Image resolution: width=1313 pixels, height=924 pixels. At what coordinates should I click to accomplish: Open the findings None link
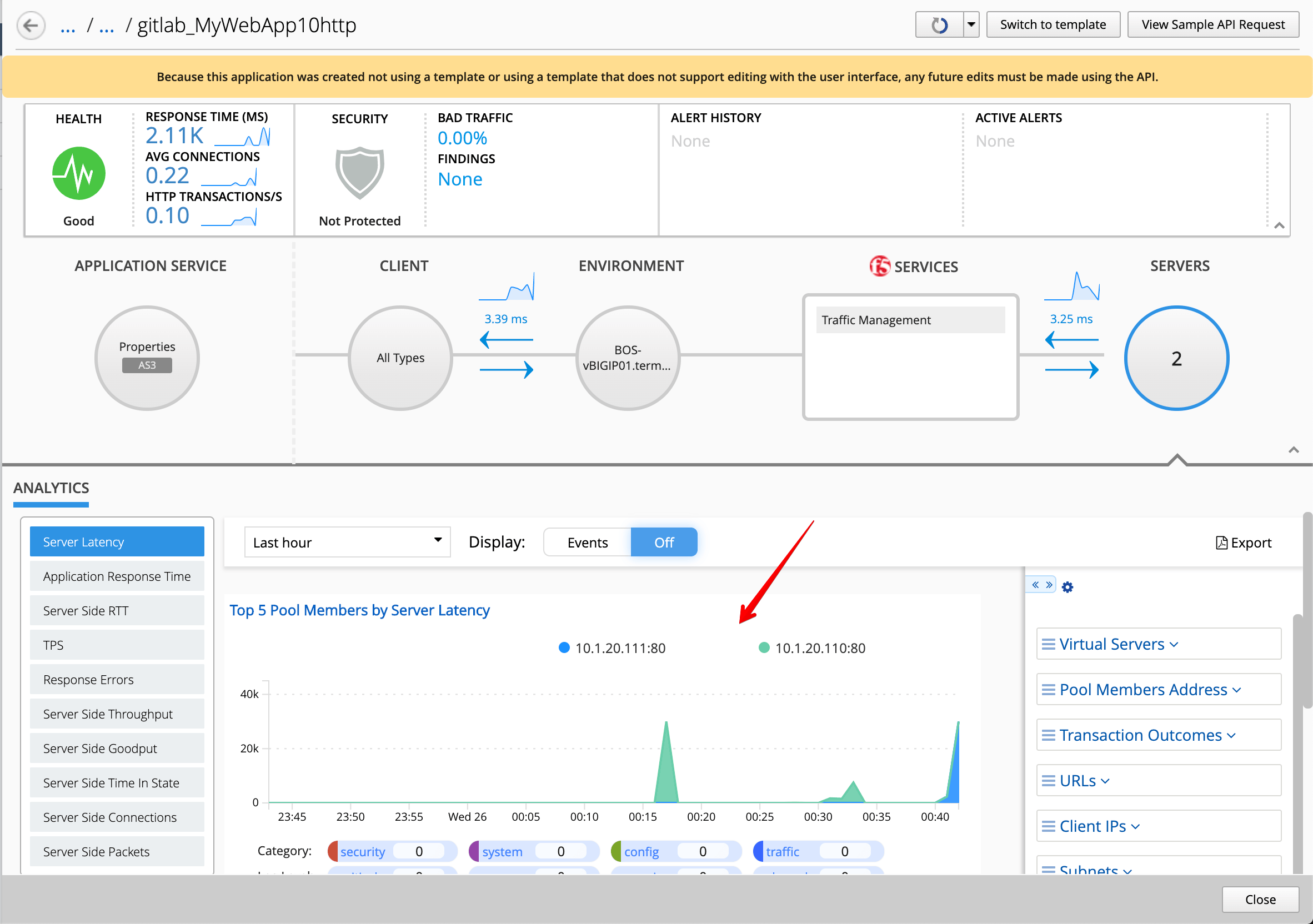(460, 179)
